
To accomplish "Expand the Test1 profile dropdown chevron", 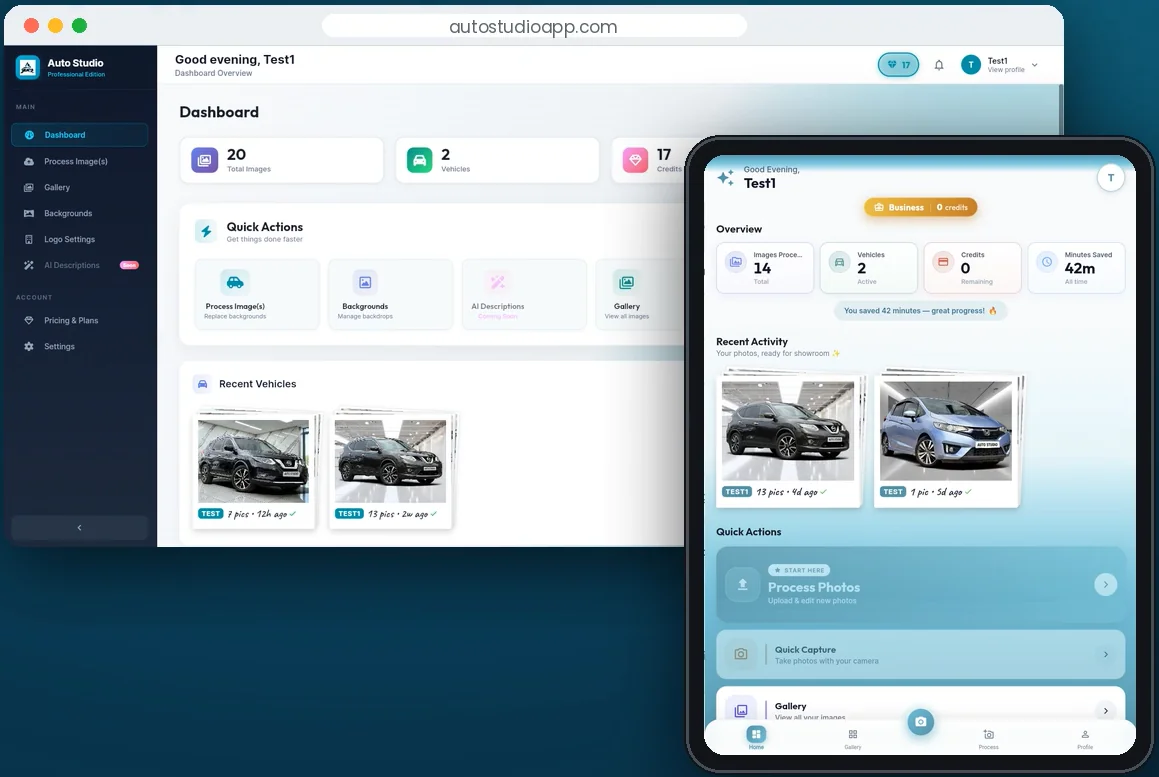I will click(1035, 65).
